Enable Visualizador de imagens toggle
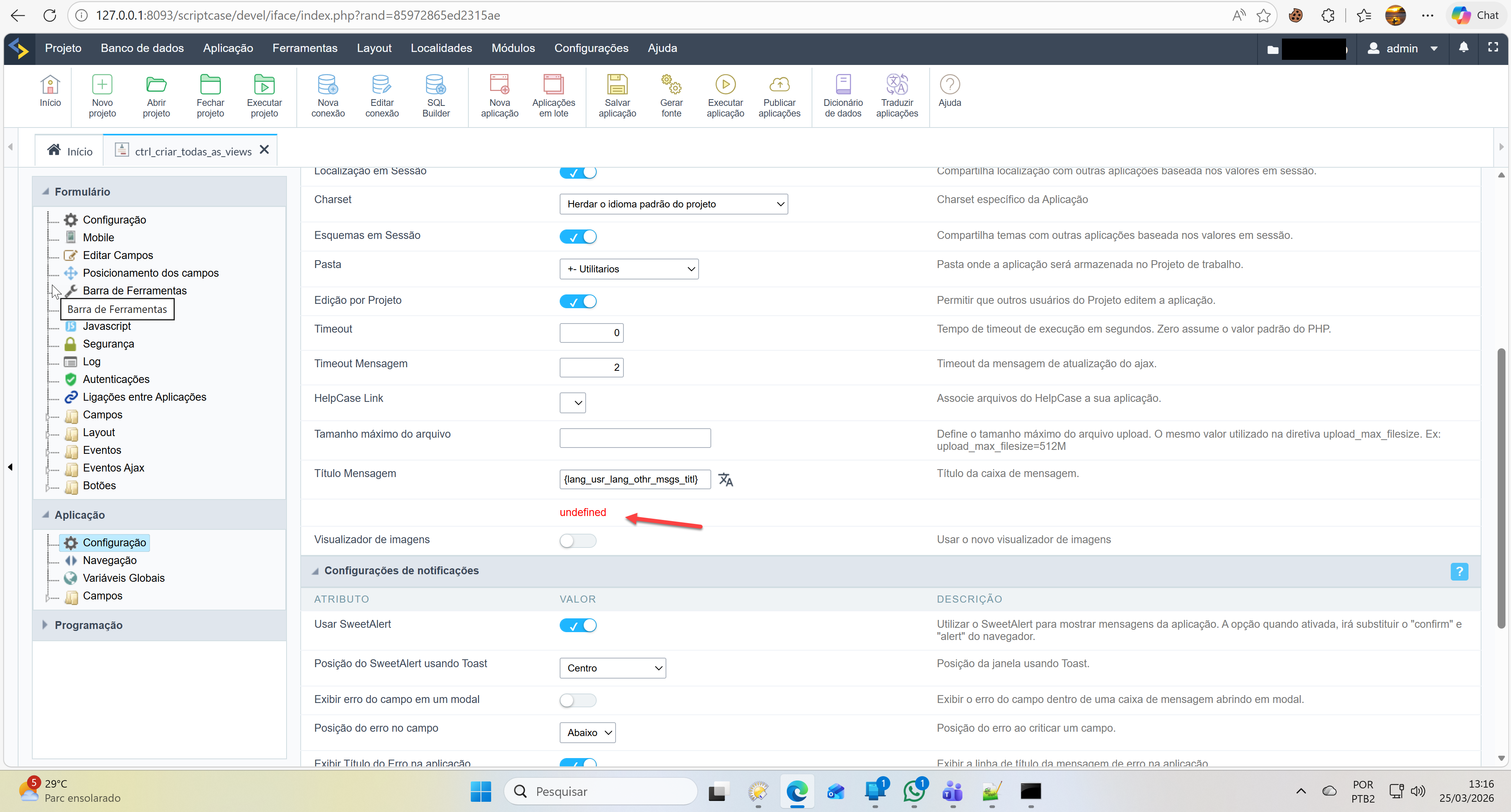Viewport: 1511px width, 812px height. [578, 540]
